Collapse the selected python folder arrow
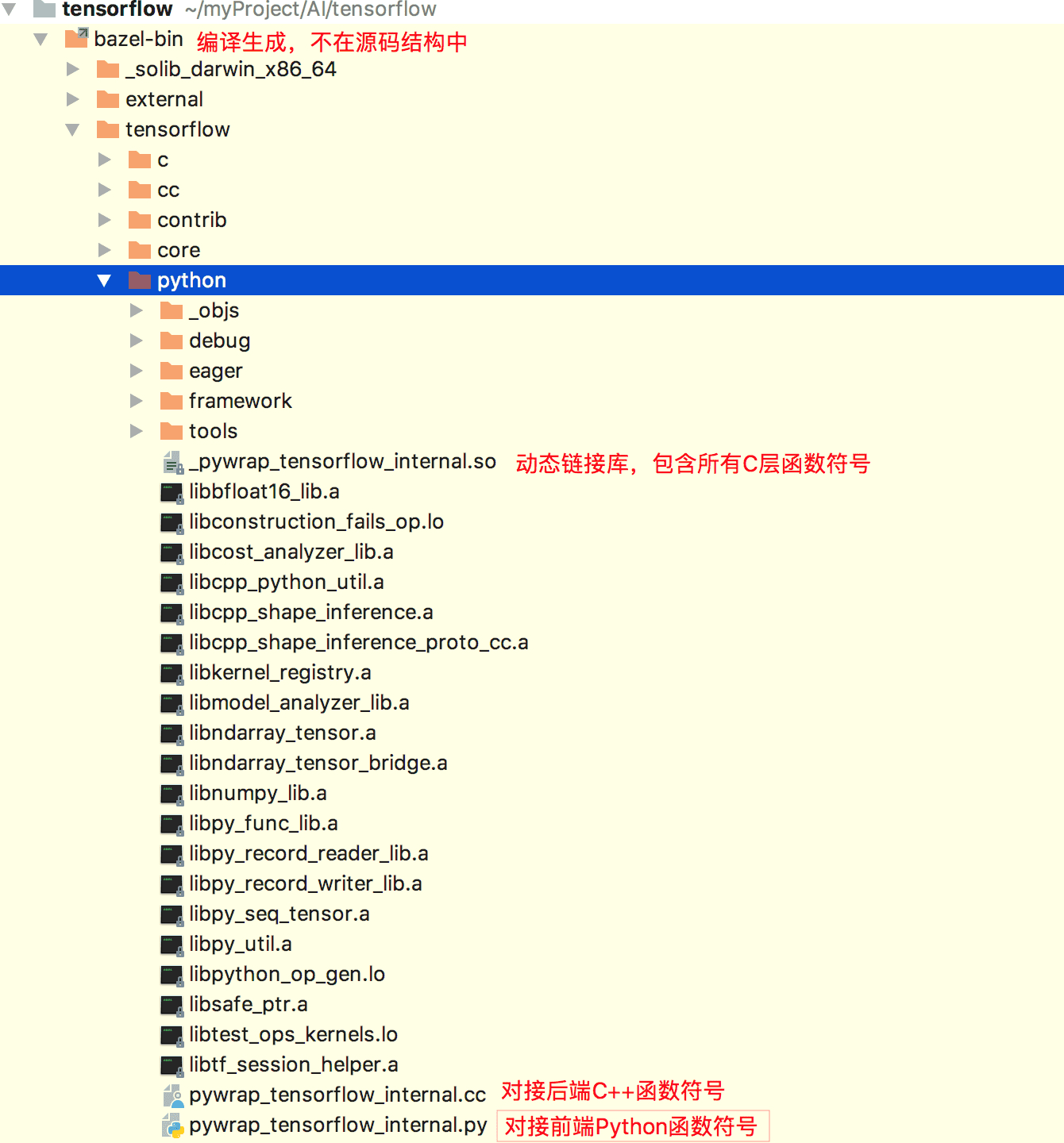The image size is (1064, 1143). 104,280
